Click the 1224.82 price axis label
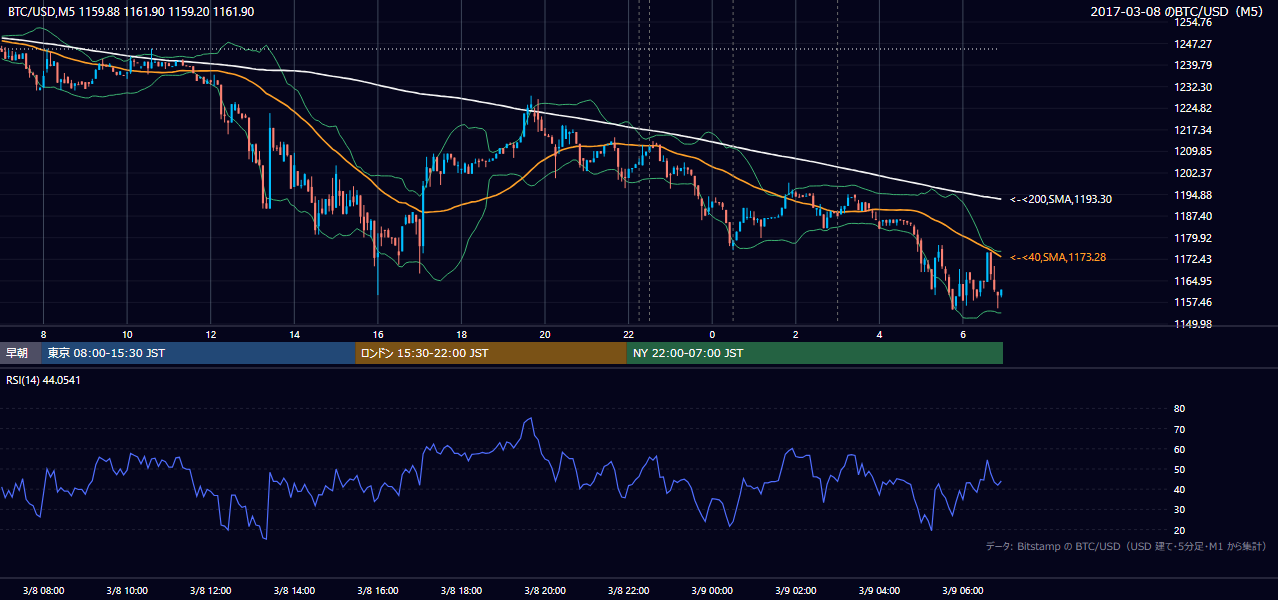Screen dimensions: 1278x600 point(1193,108)
